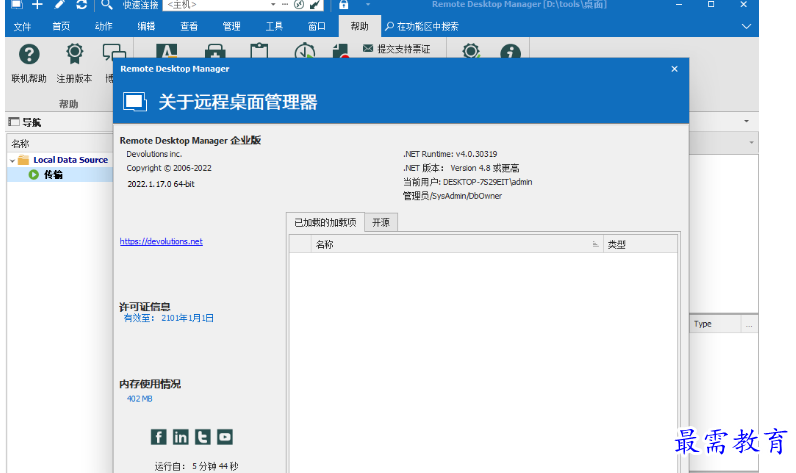This screenshot has width=796, height=473.
Task: Open the 文件 menu
Action: pyautogui.click(x=22, y=26)
